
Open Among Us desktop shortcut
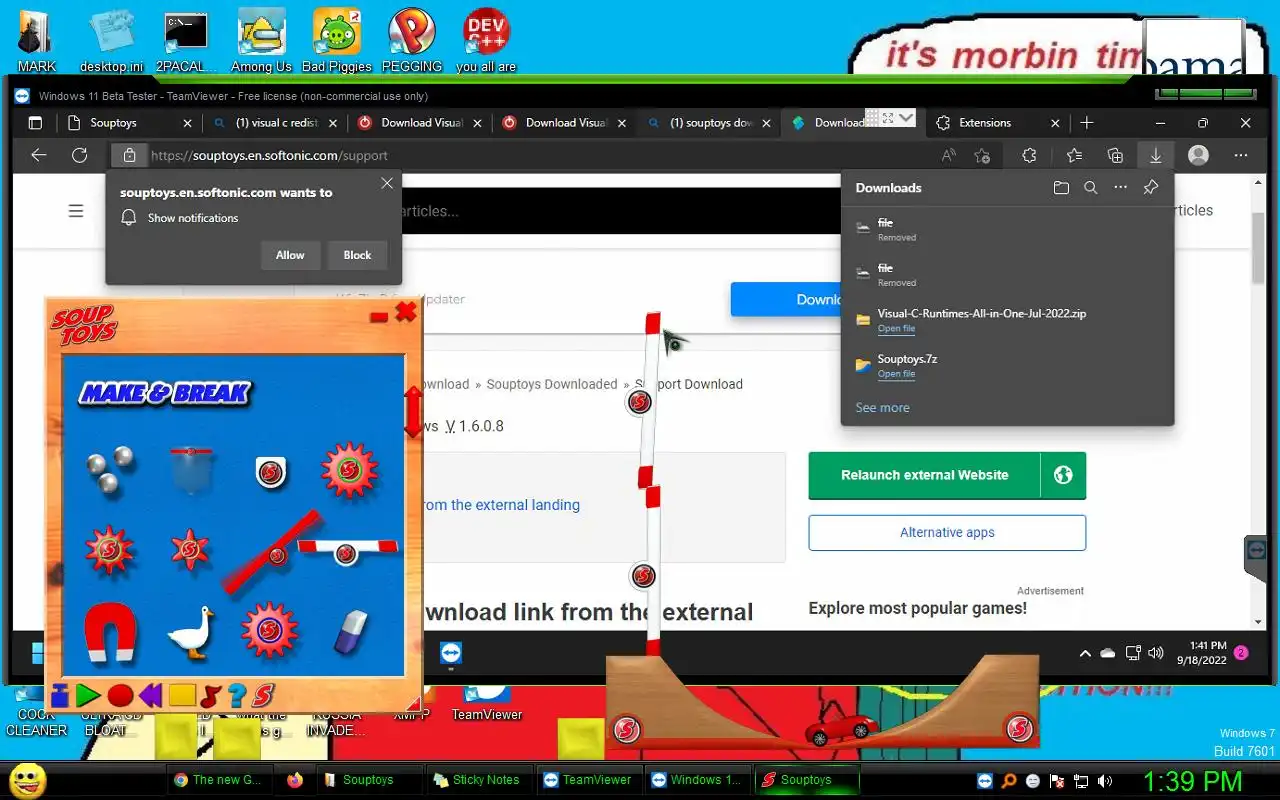[261, 40]
